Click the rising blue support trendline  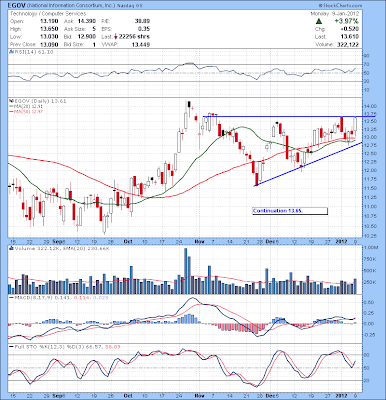(x=308, y=164)
